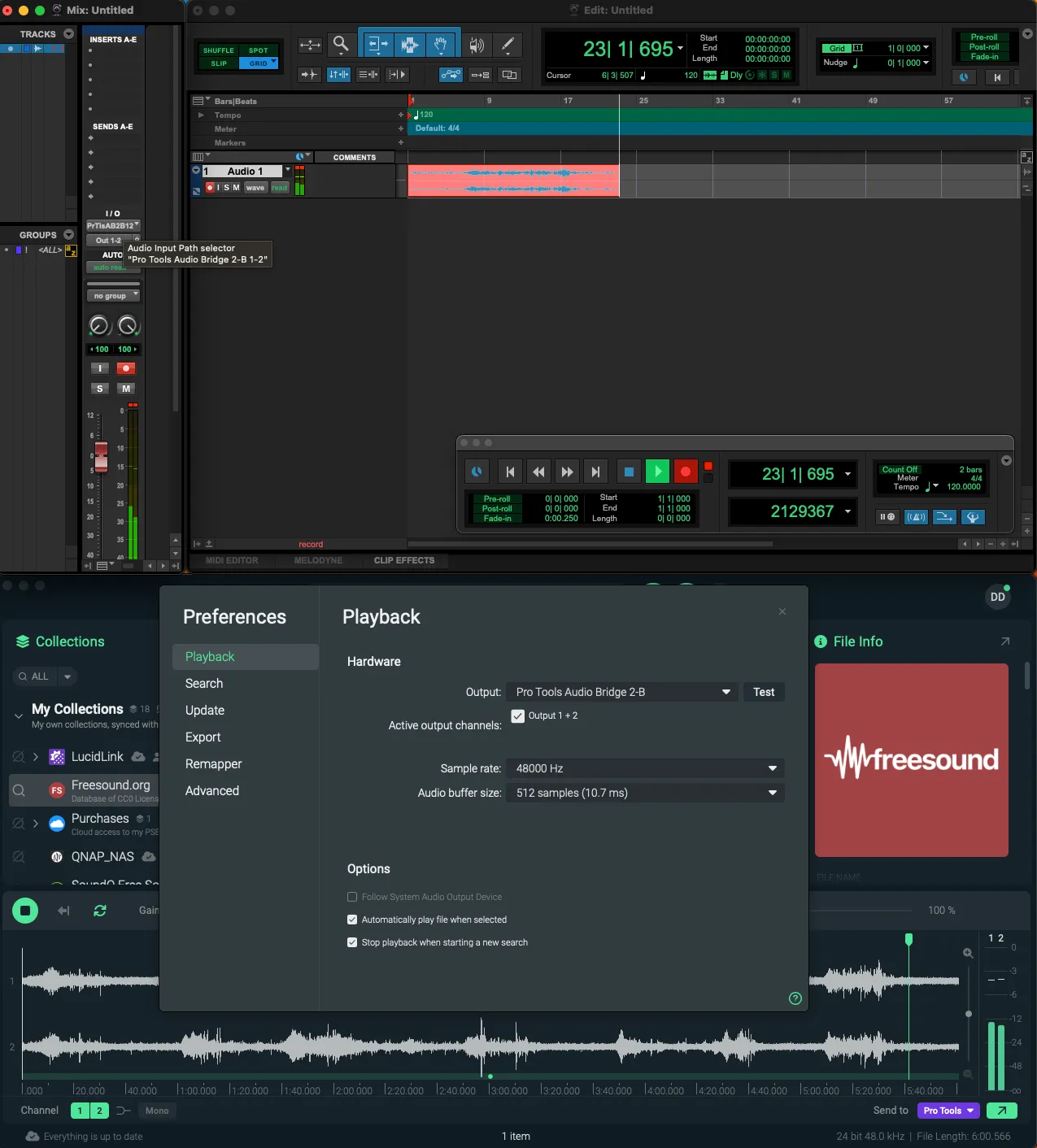1037x1148 pixels.
Task: Click the Record button in Transport window
Action: (x=686, y=472)
